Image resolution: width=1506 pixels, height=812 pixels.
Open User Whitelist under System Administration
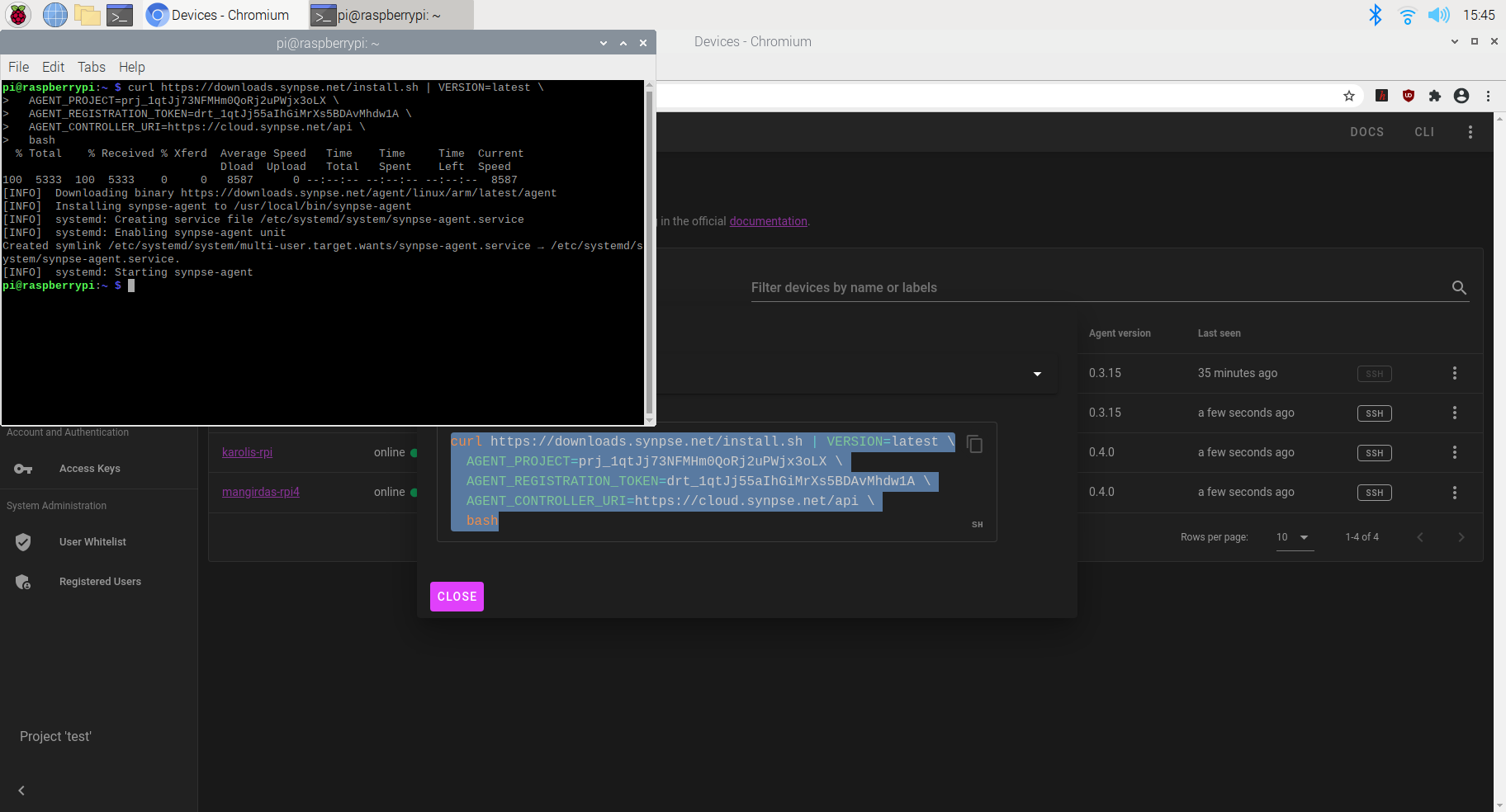pos(92,541)
